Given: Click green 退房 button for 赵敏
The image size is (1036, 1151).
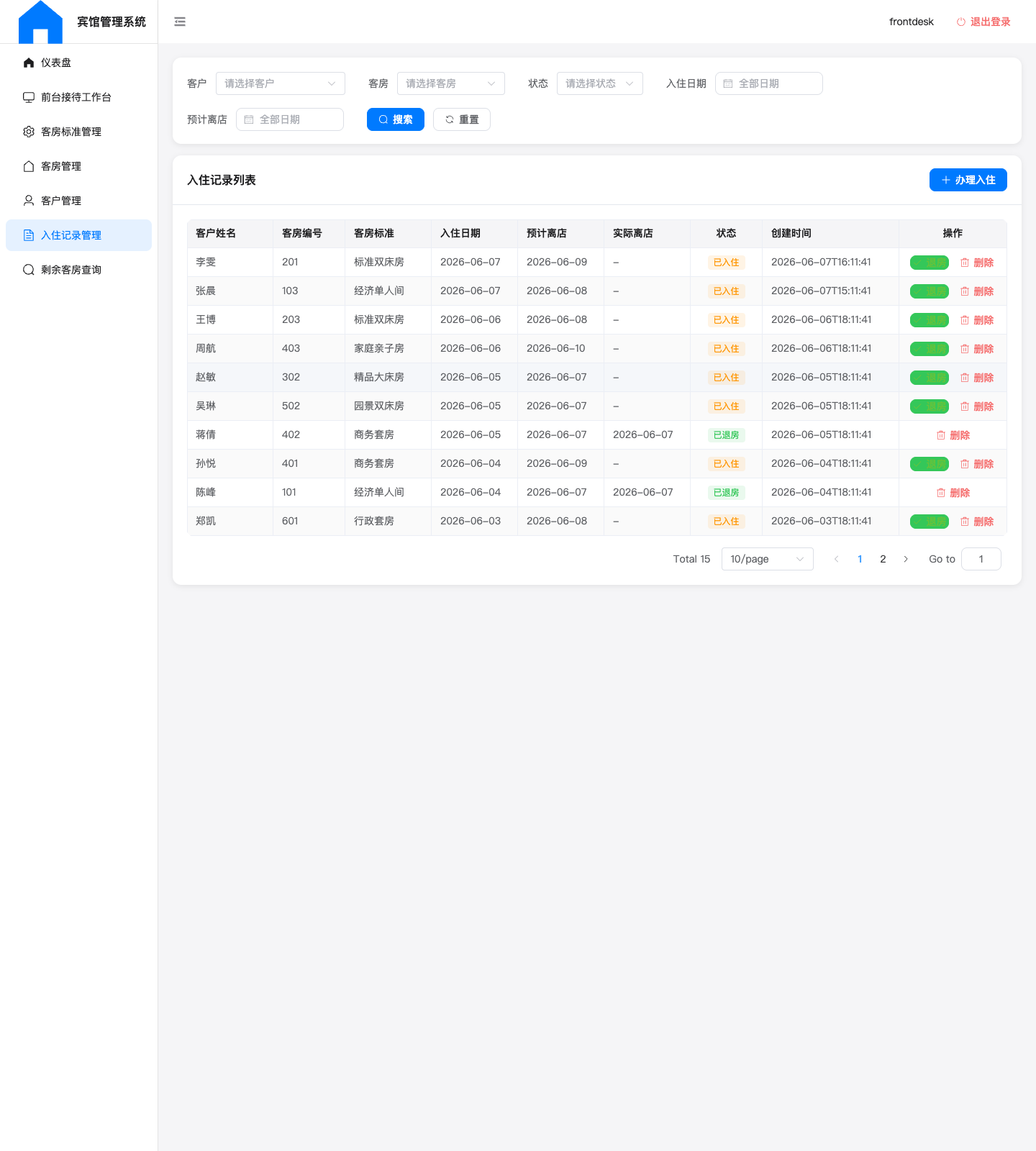Looking at the screenshot, I should click(930, 378).
